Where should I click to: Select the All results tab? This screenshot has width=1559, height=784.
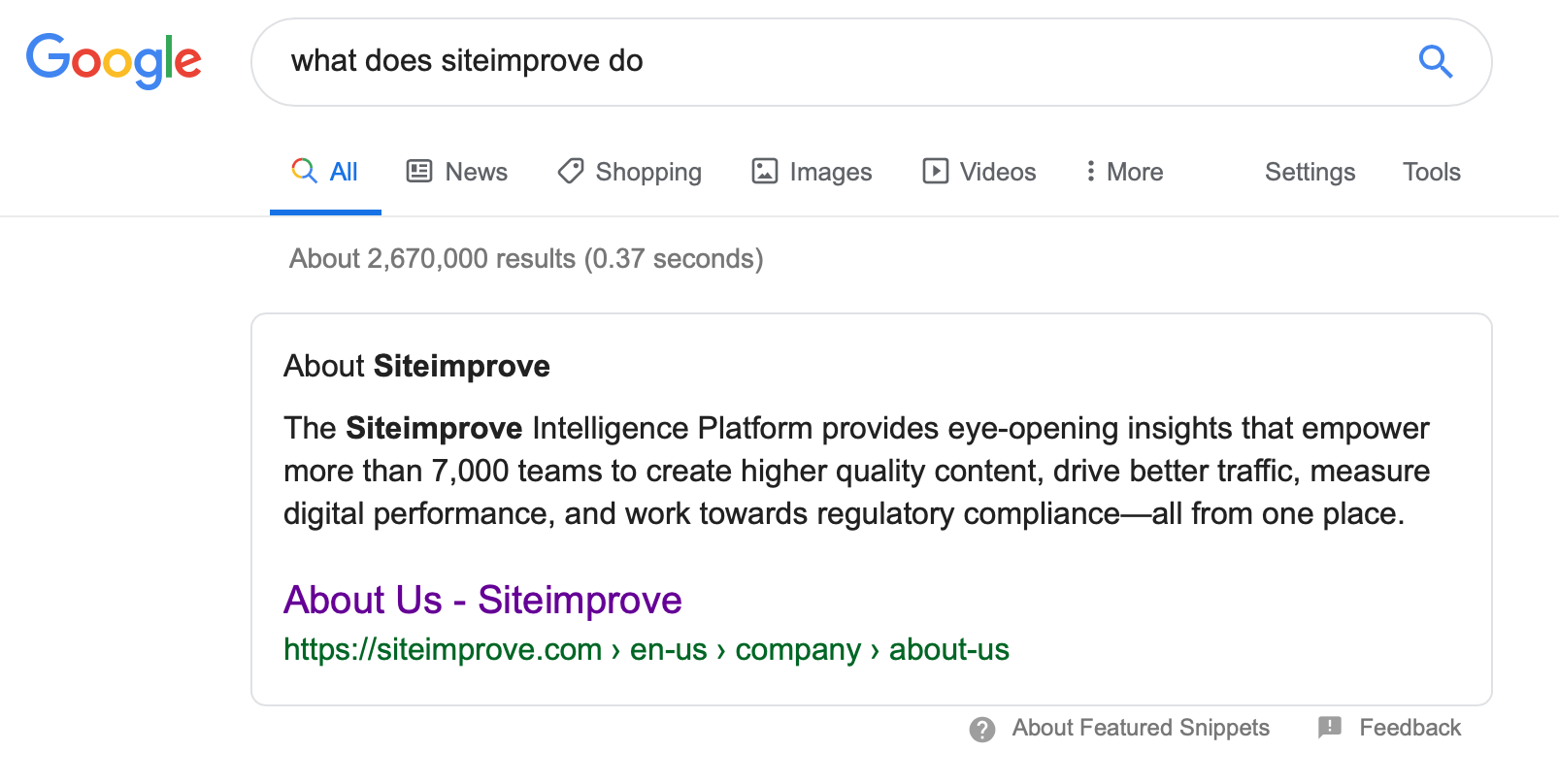pos(344,172)
